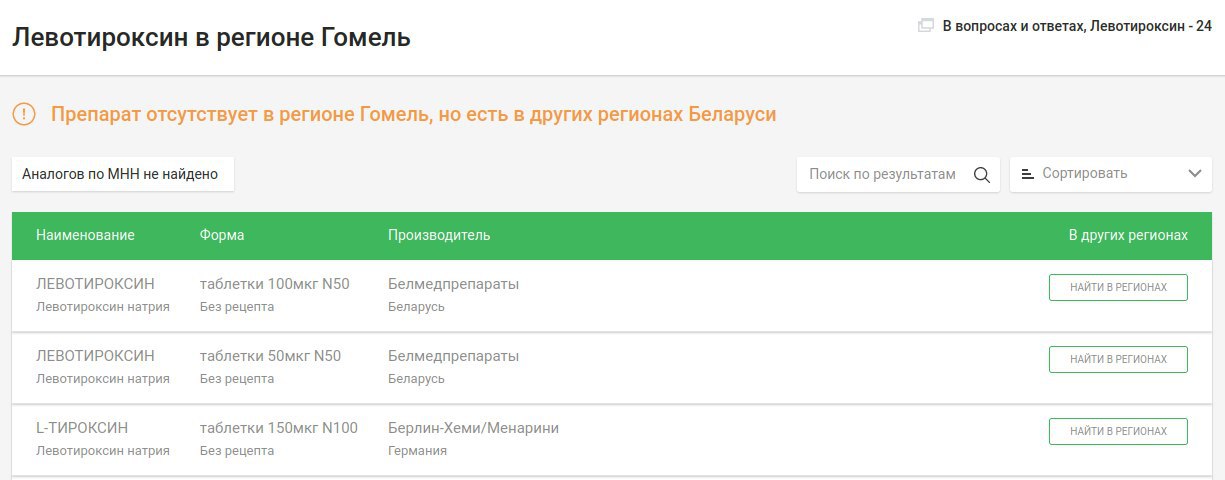This screenshot has width=1225, height=480.
Task: Click the orange 'Препарат отсутствует' warning text
Action: point(413,114)
